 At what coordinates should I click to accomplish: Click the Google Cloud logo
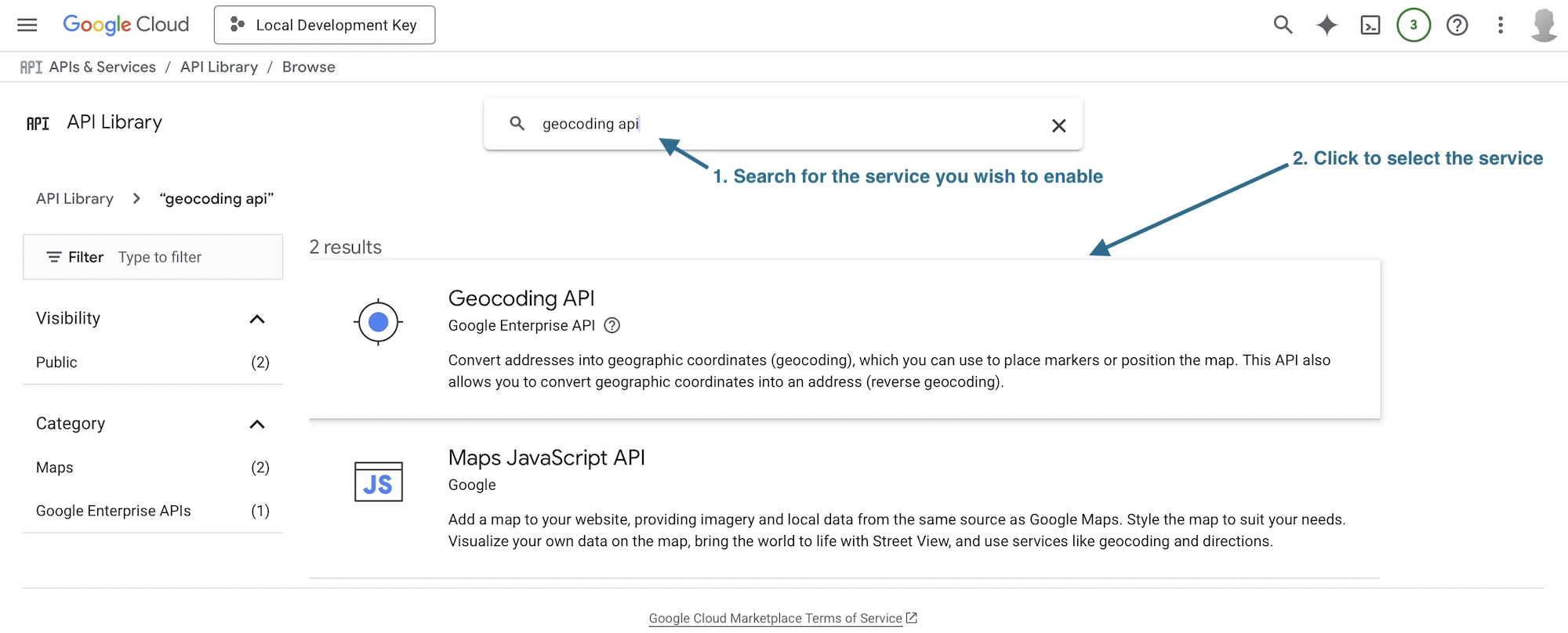pyautogui.click(x=125, y=25)
